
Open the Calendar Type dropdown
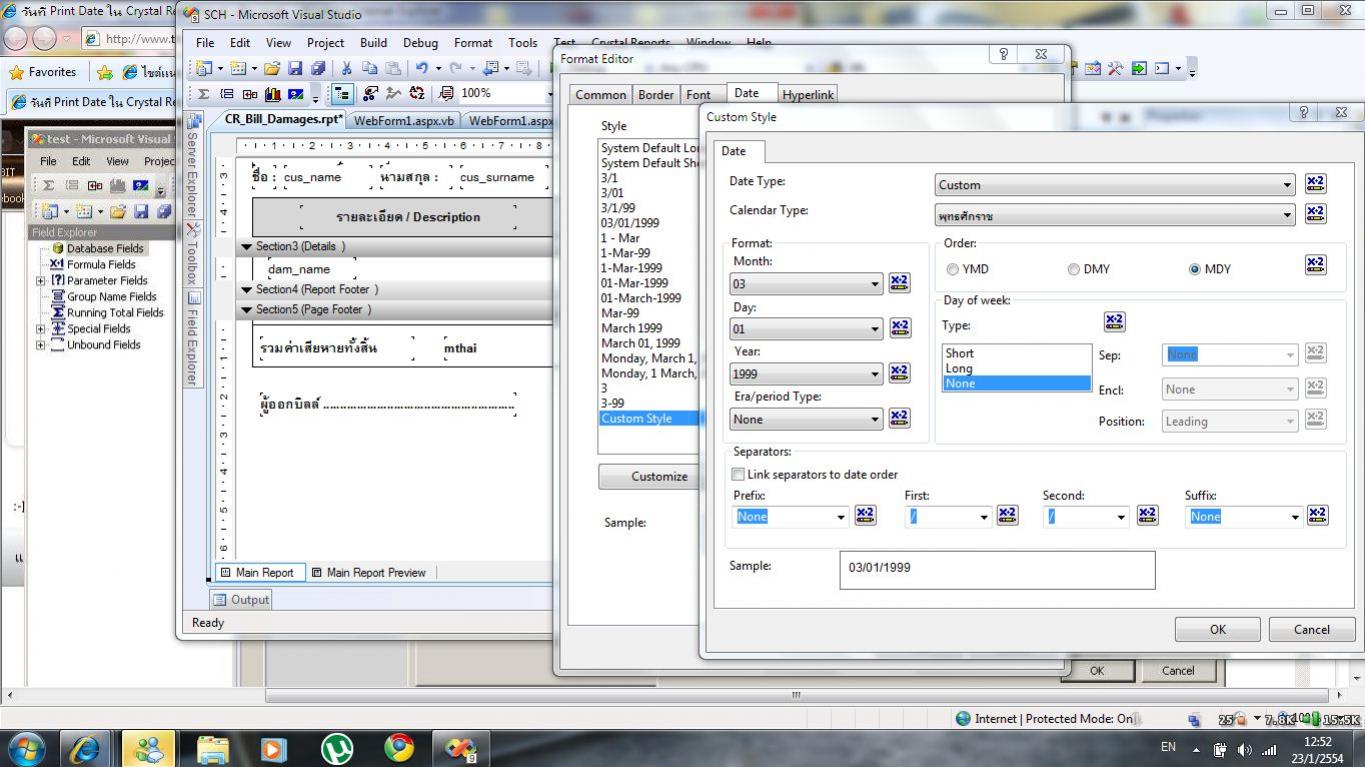pos(1288,215)
